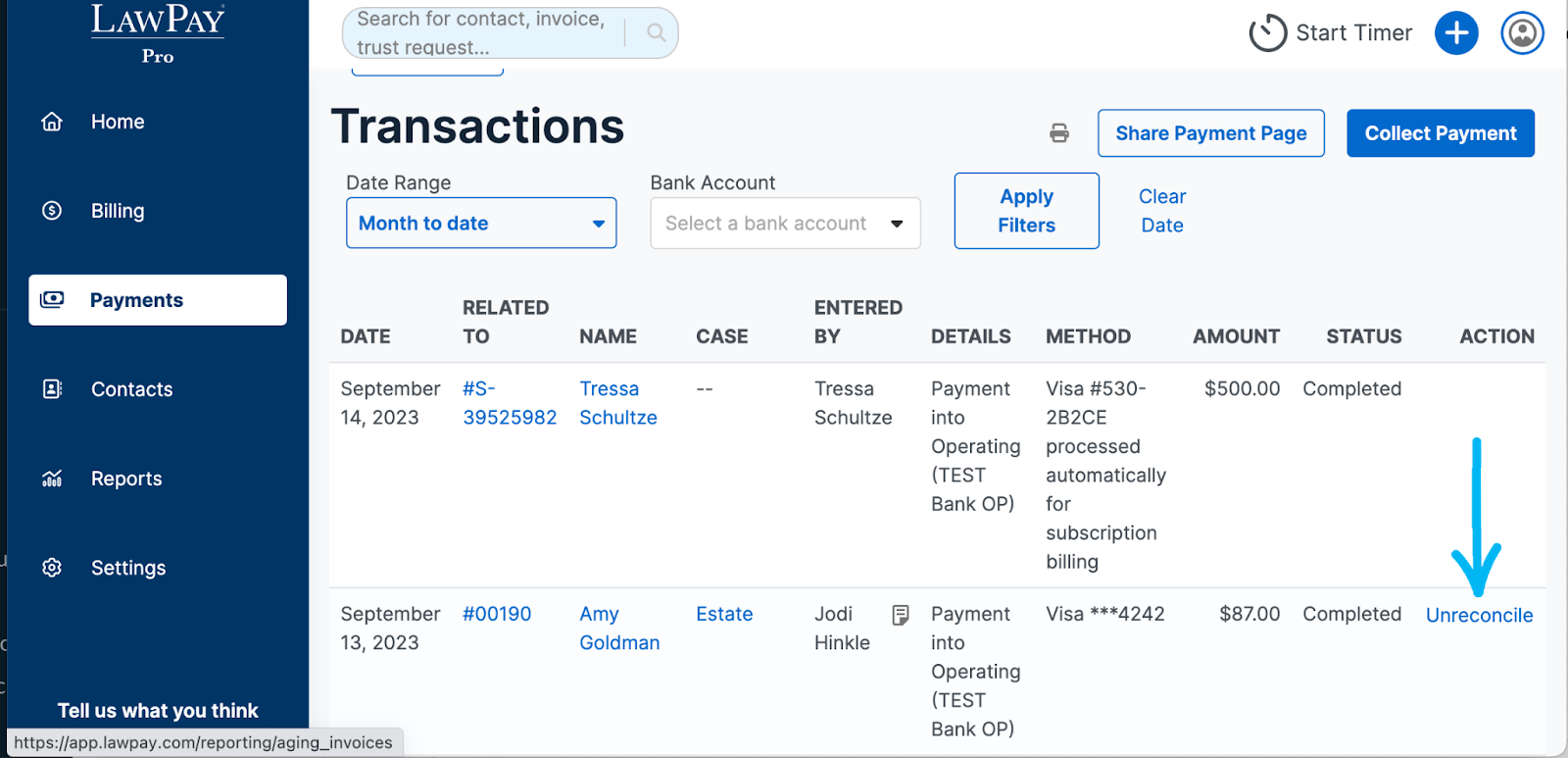This screenshot has width=1568, height=758.
Task: Click the Apply Filters button
Action: click(x=1026, y=211)
